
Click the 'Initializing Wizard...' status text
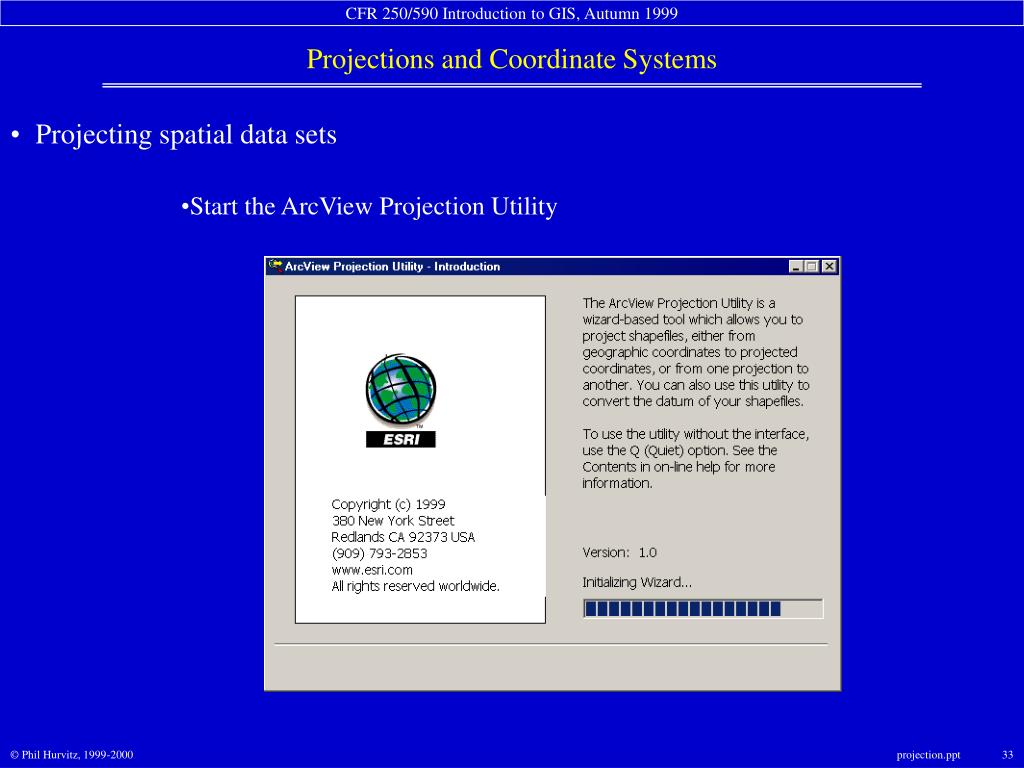[637, 583]
